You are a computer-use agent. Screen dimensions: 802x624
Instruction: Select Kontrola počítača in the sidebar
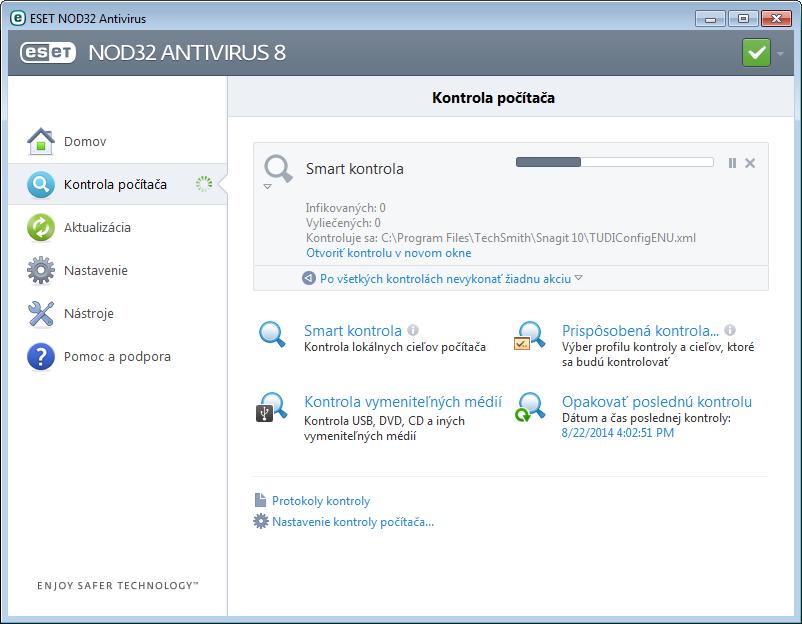118,184
